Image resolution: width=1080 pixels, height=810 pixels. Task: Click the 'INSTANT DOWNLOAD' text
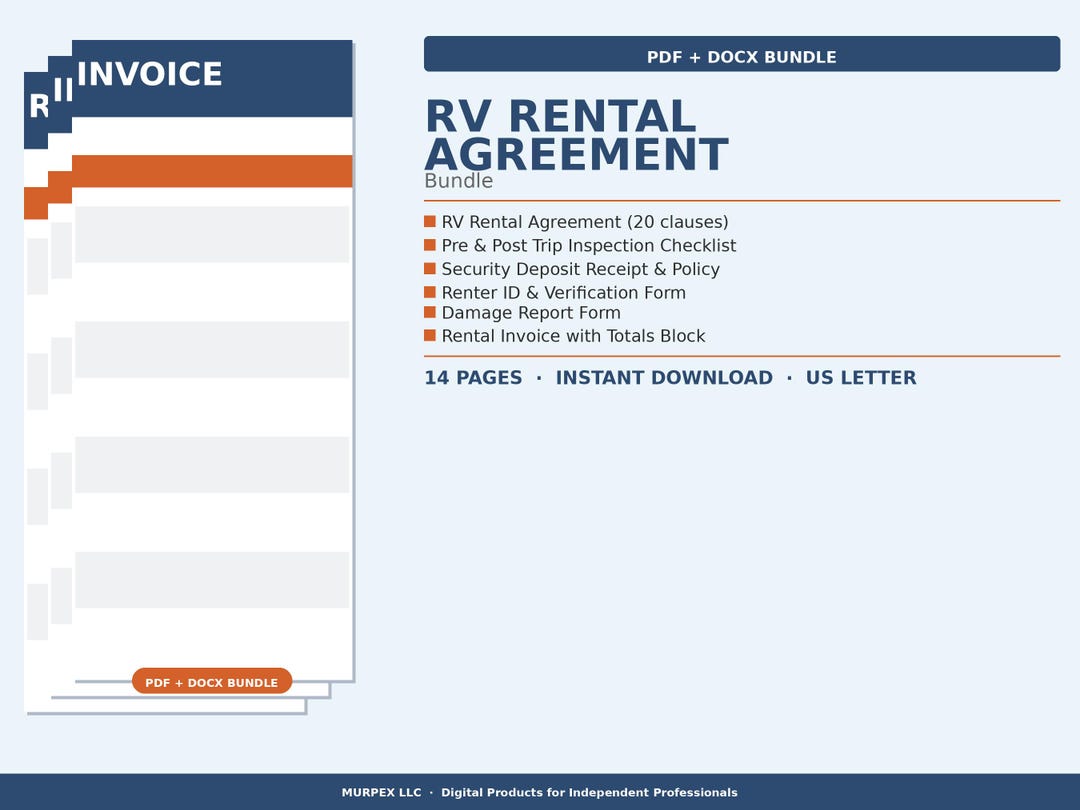click(664, 377)
